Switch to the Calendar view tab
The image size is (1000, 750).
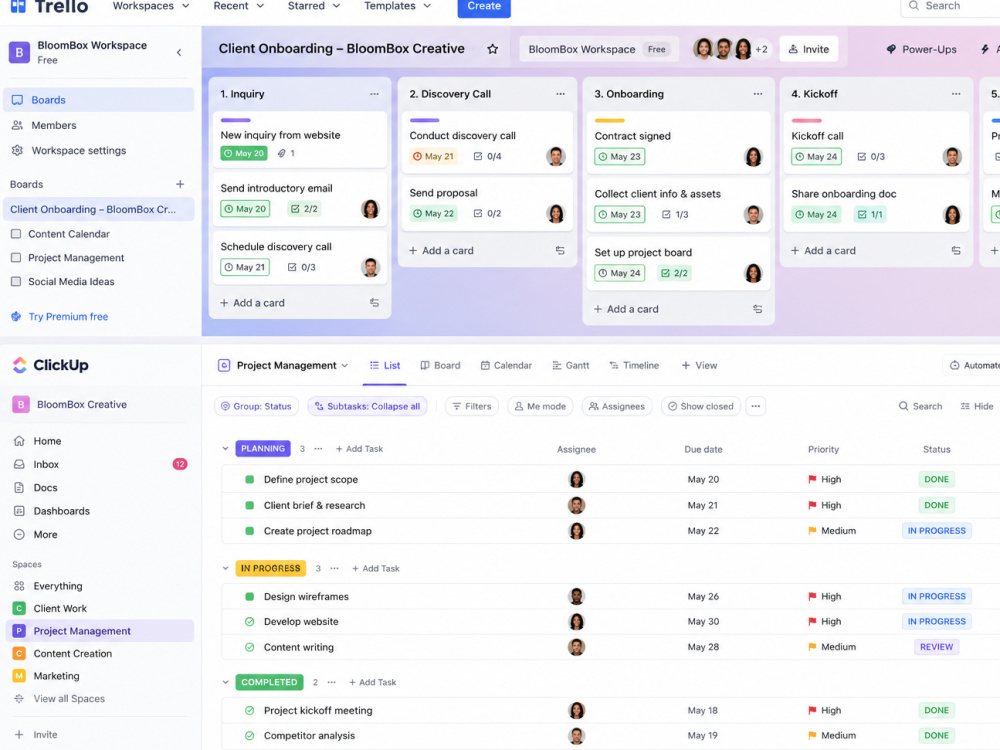[x=506, y=365]
